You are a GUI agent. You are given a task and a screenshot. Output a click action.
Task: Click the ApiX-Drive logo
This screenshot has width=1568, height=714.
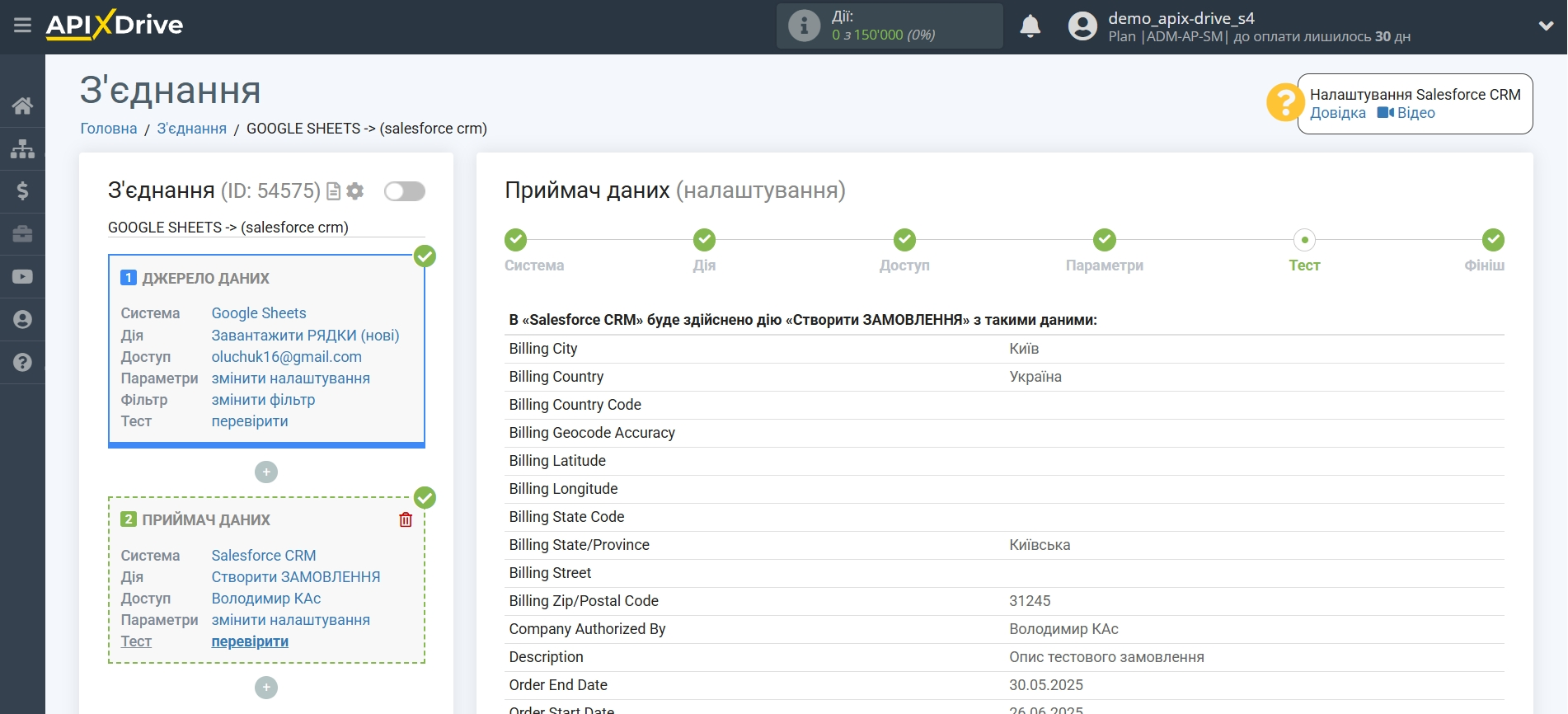(x=115, y=25)
